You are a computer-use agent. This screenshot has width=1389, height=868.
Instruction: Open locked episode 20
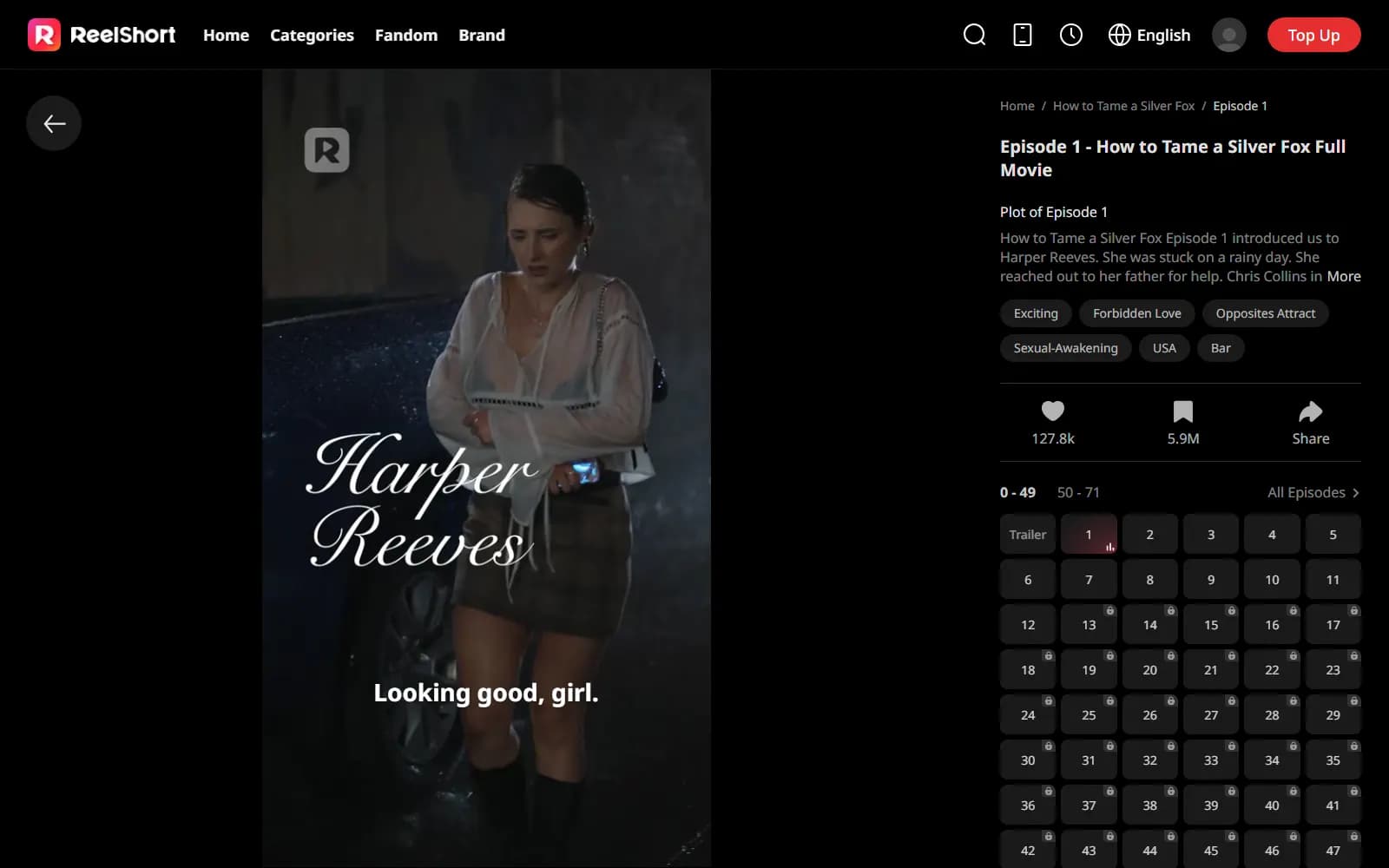[x=1149, y=670]
